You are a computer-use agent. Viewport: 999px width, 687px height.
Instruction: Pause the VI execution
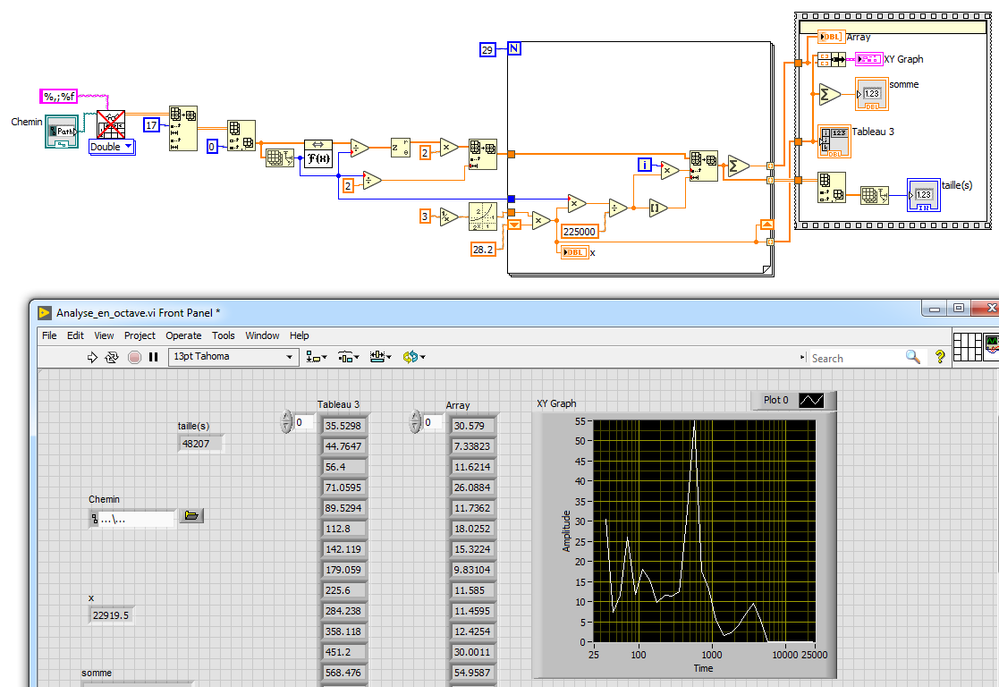(154, 358)
